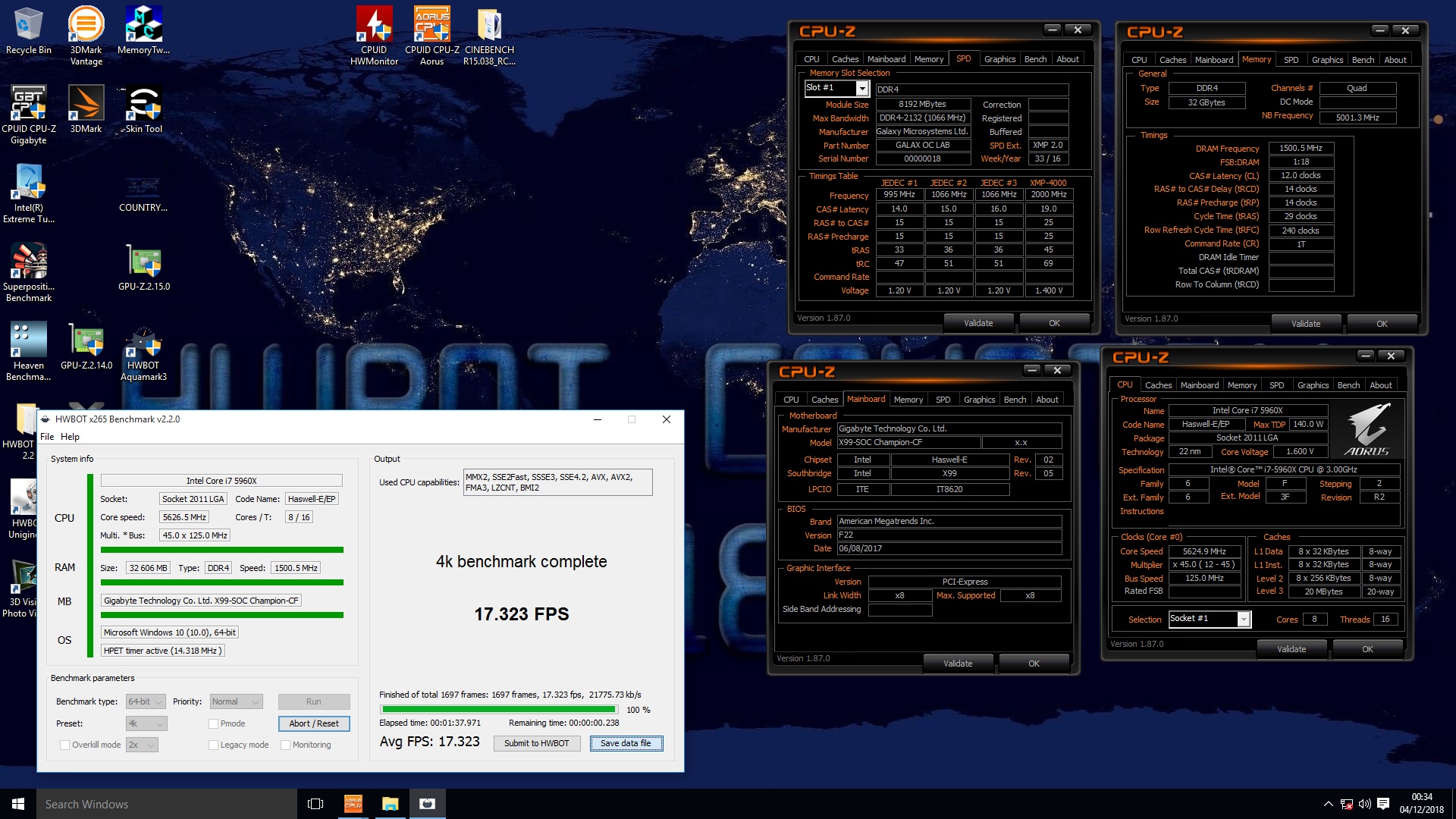Click Save data file button
This screenshot has height=819, width=1456.
coord(626,743)
